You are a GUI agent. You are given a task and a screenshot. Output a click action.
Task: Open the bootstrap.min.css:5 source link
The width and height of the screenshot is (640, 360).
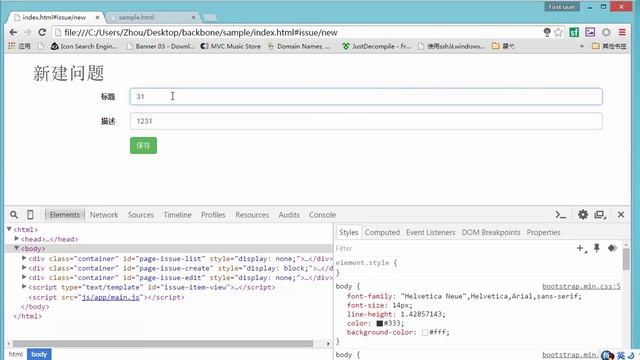pyautogui.click(x=581, y=287)
